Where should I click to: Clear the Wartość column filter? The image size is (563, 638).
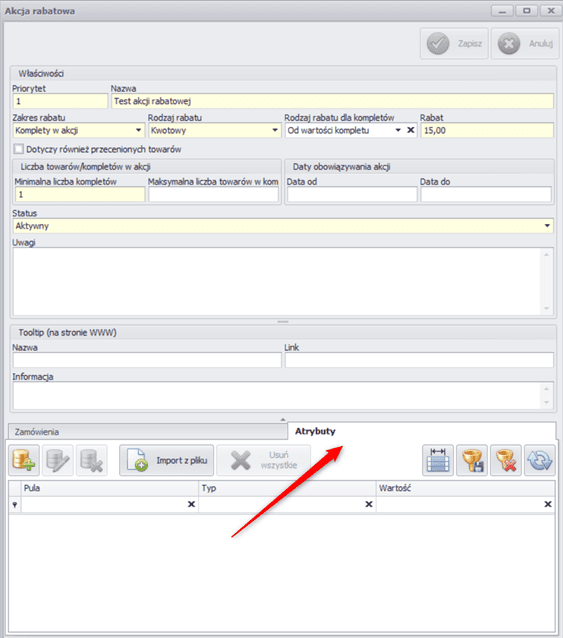(548, 504)
